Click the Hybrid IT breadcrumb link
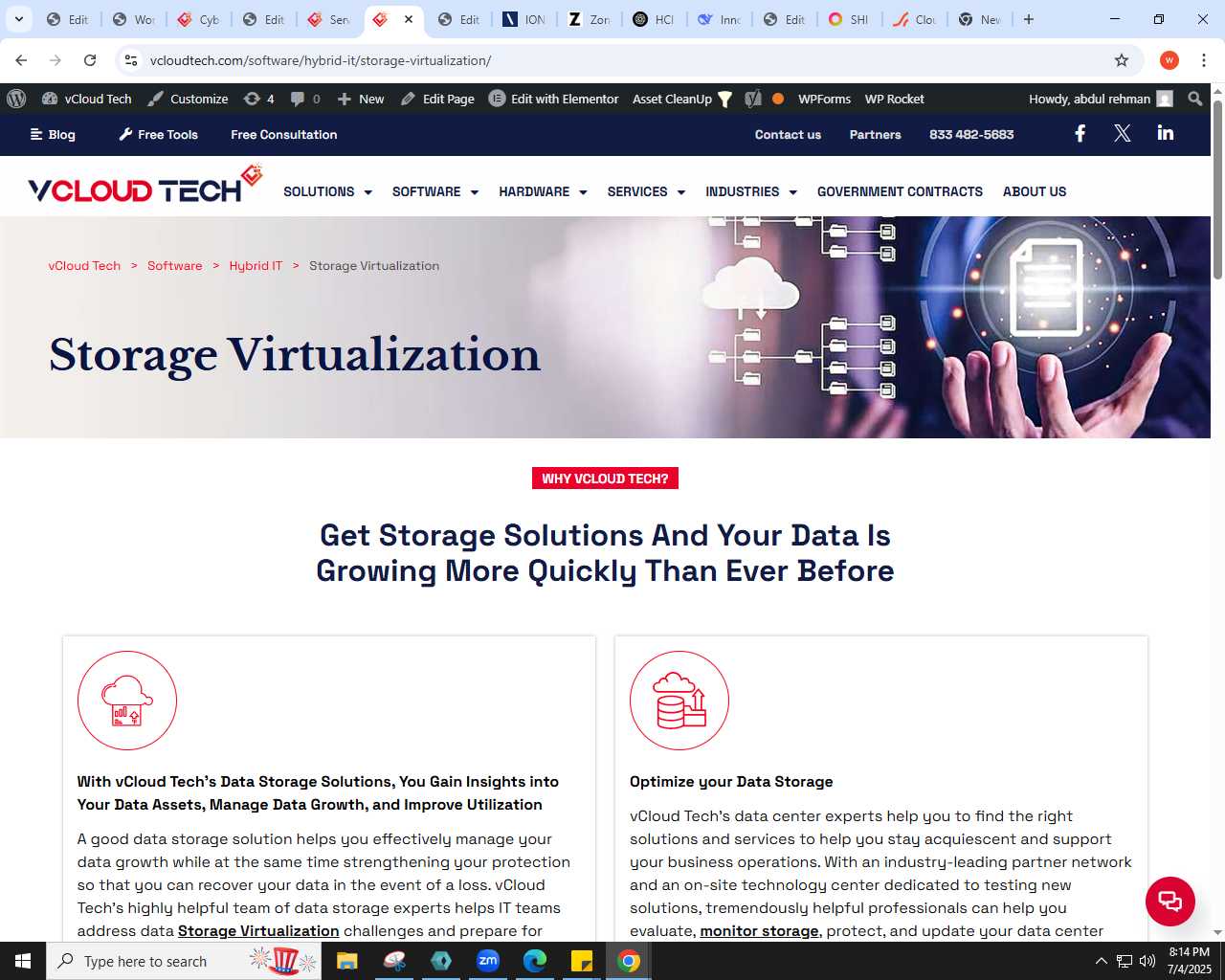This screenshot has width=1225, height=980. (x=256, y=266)
